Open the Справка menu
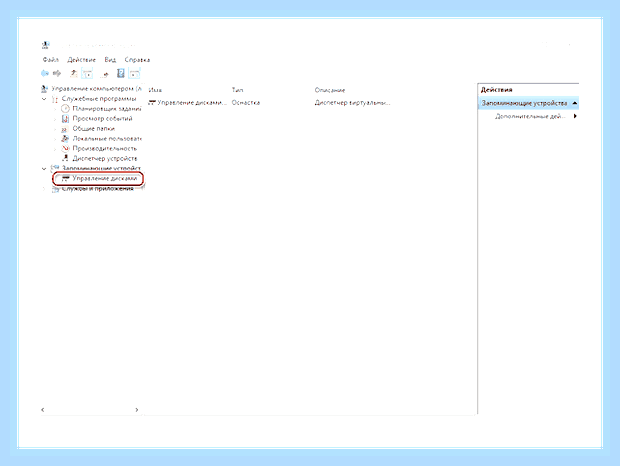Viewport: 620px width, 466px height. point(137,60)
